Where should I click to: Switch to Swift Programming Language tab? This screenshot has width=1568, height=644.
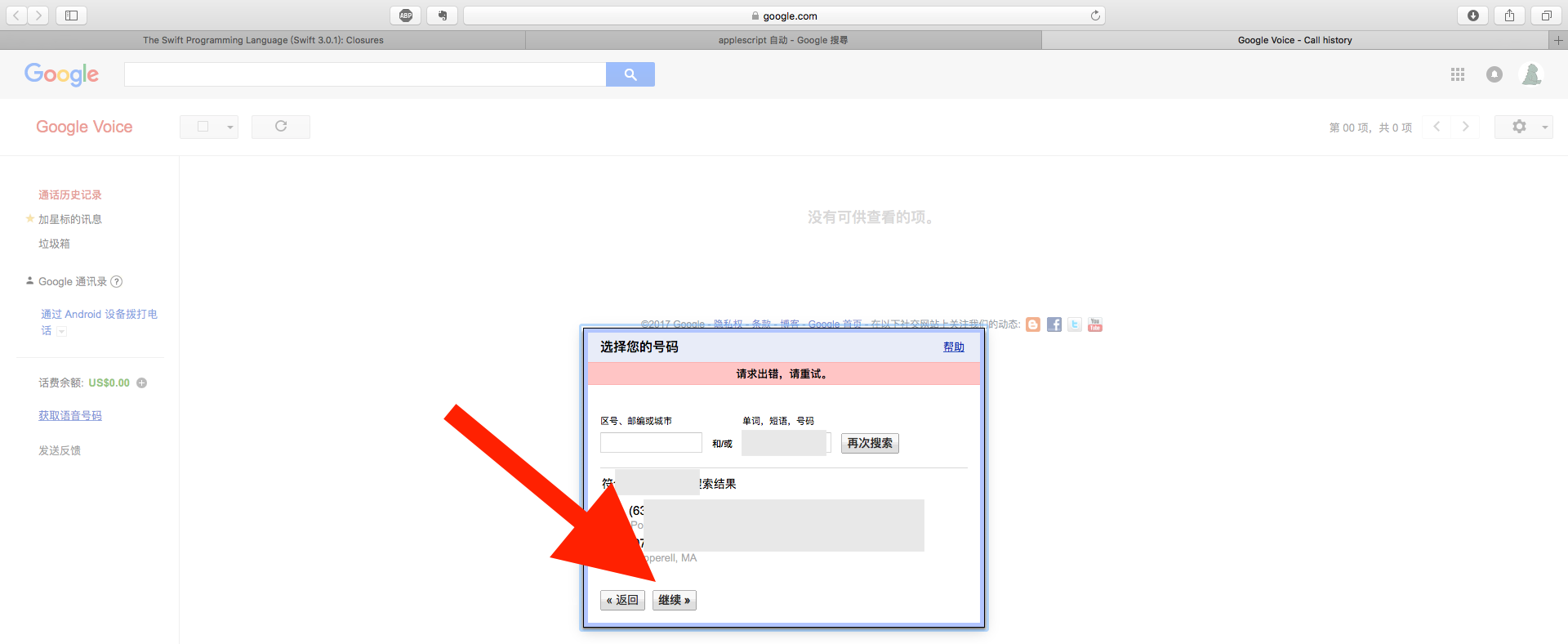click(263, 40)
